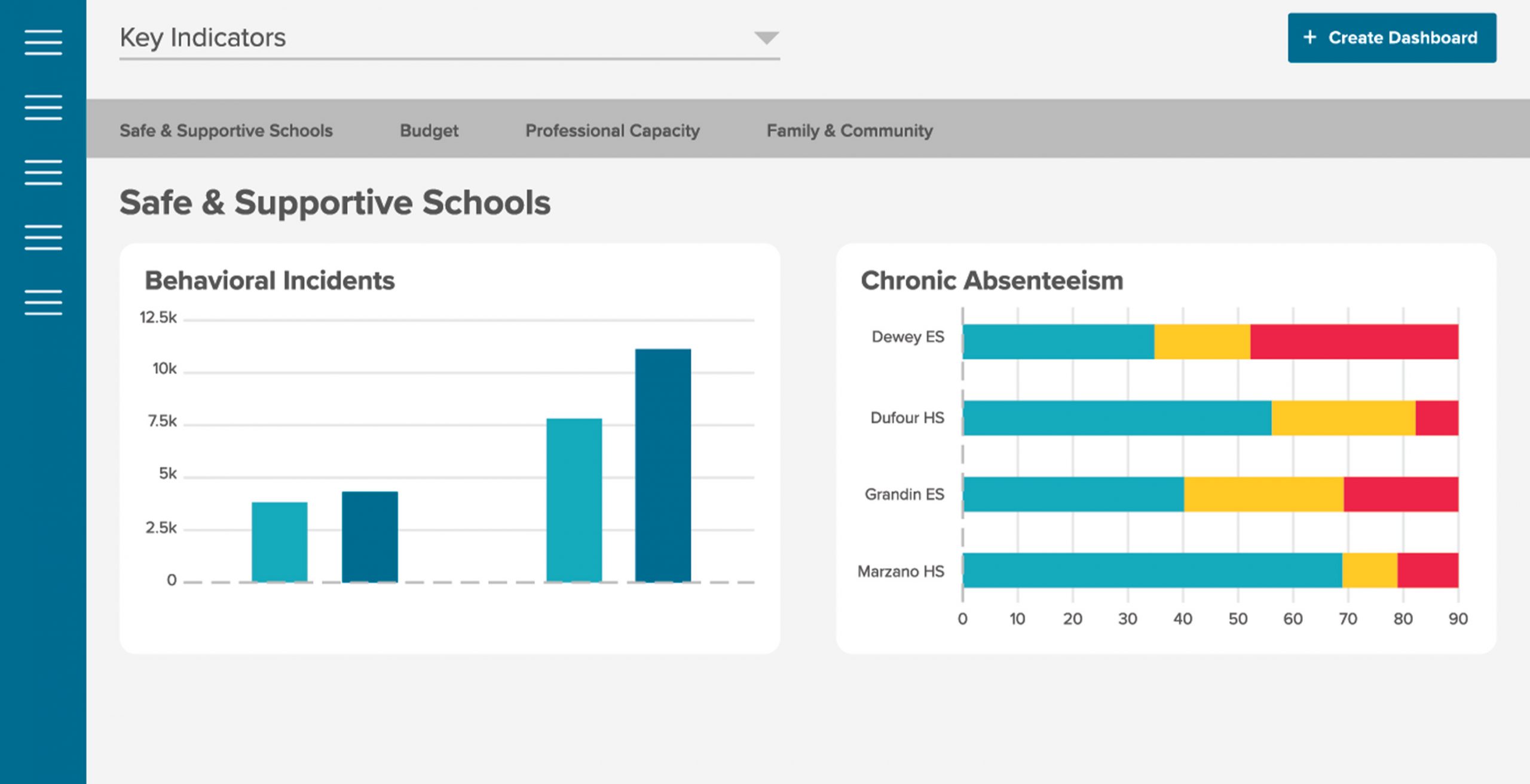Screen dimensions: 1530x784
Task: Switch to Safe & Supportive Schools tab
Action: [226, 130]
